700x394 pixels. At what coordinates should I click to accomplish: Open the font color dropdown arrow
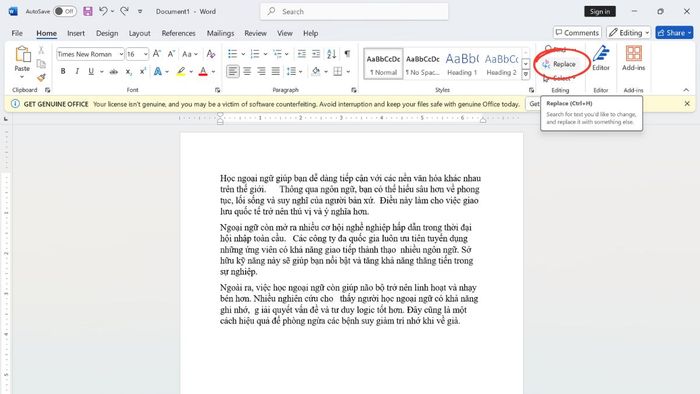click(x=213, y=72)
